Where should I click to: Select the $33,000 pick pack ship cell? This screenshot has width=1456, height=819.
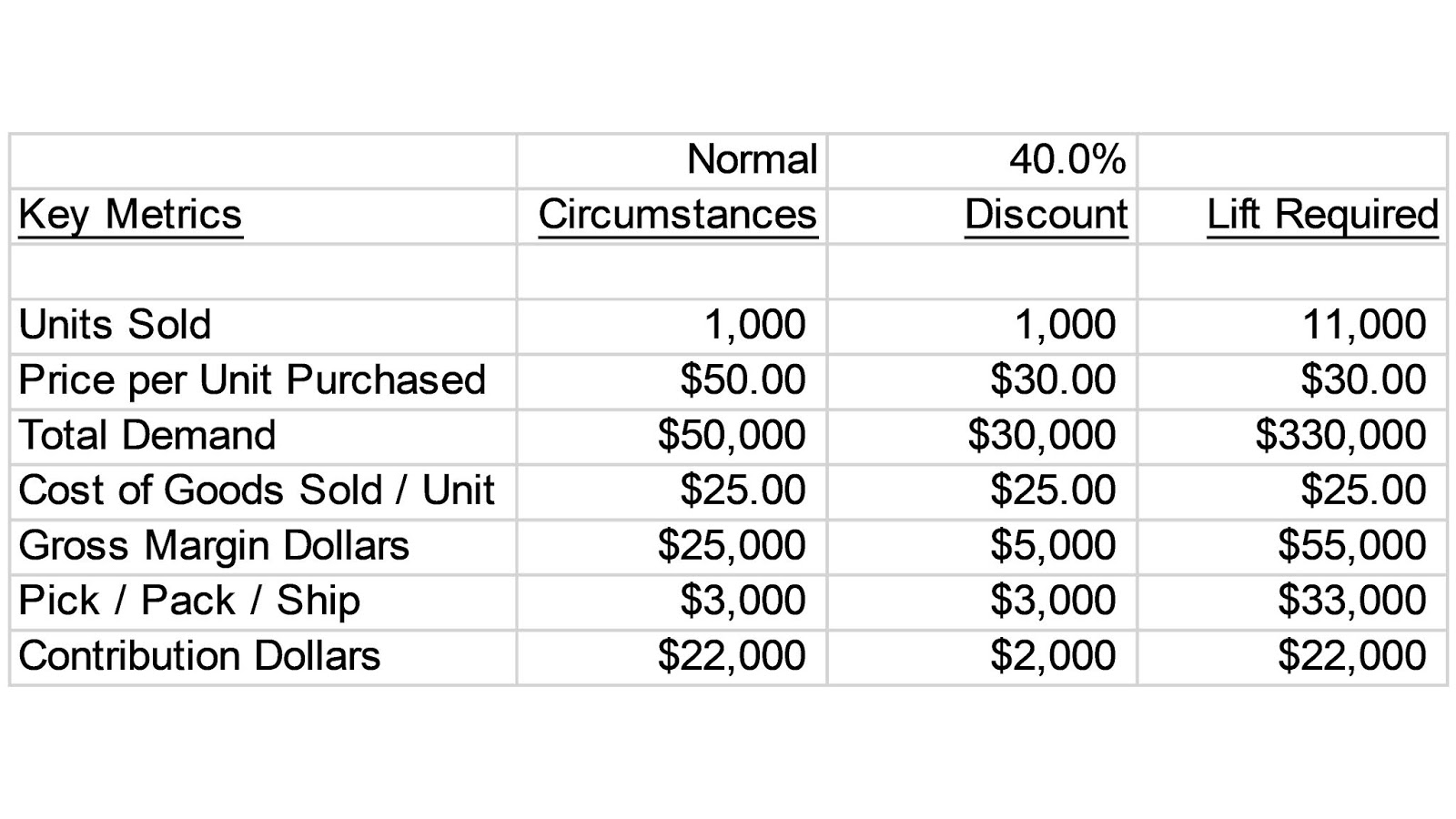coord(1351,601)
